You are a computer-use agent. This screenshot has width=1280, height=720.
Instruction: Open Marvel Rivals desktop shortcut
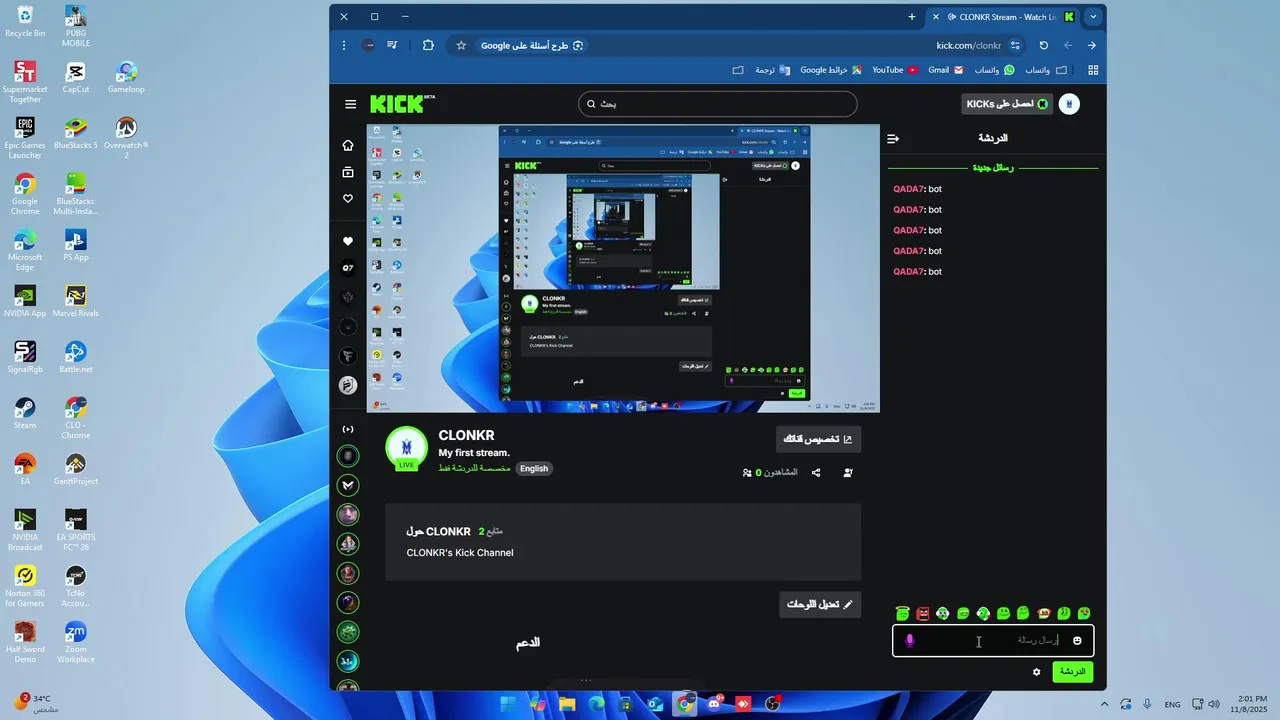click(76, 301)
